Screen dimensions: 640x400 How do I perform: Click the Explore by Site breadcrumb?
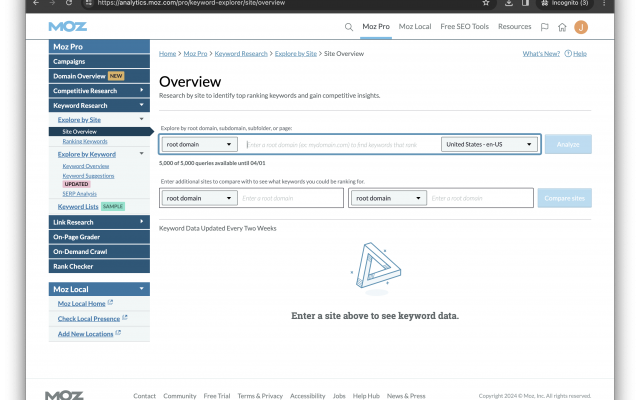click(x=296, y=53)
